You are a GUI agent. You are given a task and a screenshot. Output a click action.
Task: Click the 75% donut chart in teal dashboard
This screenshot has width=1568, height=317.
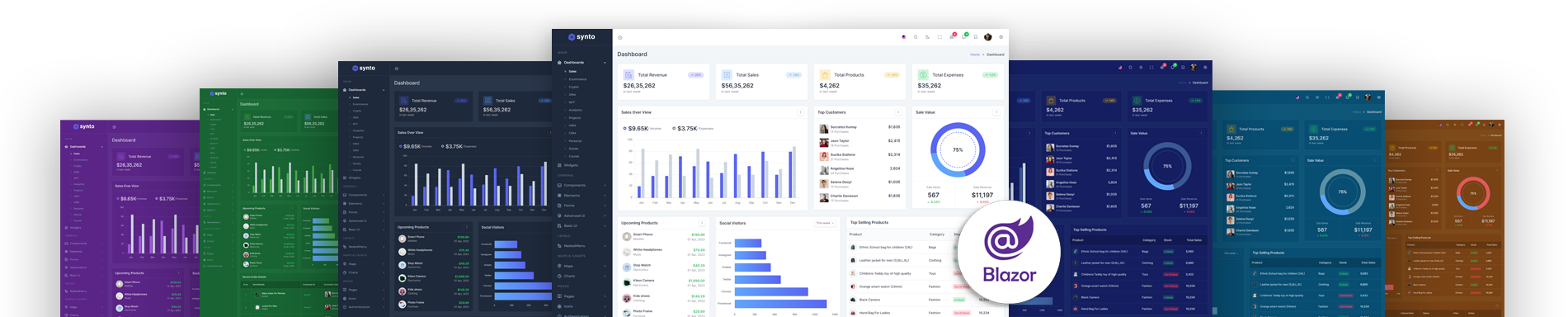(1342, 192)
